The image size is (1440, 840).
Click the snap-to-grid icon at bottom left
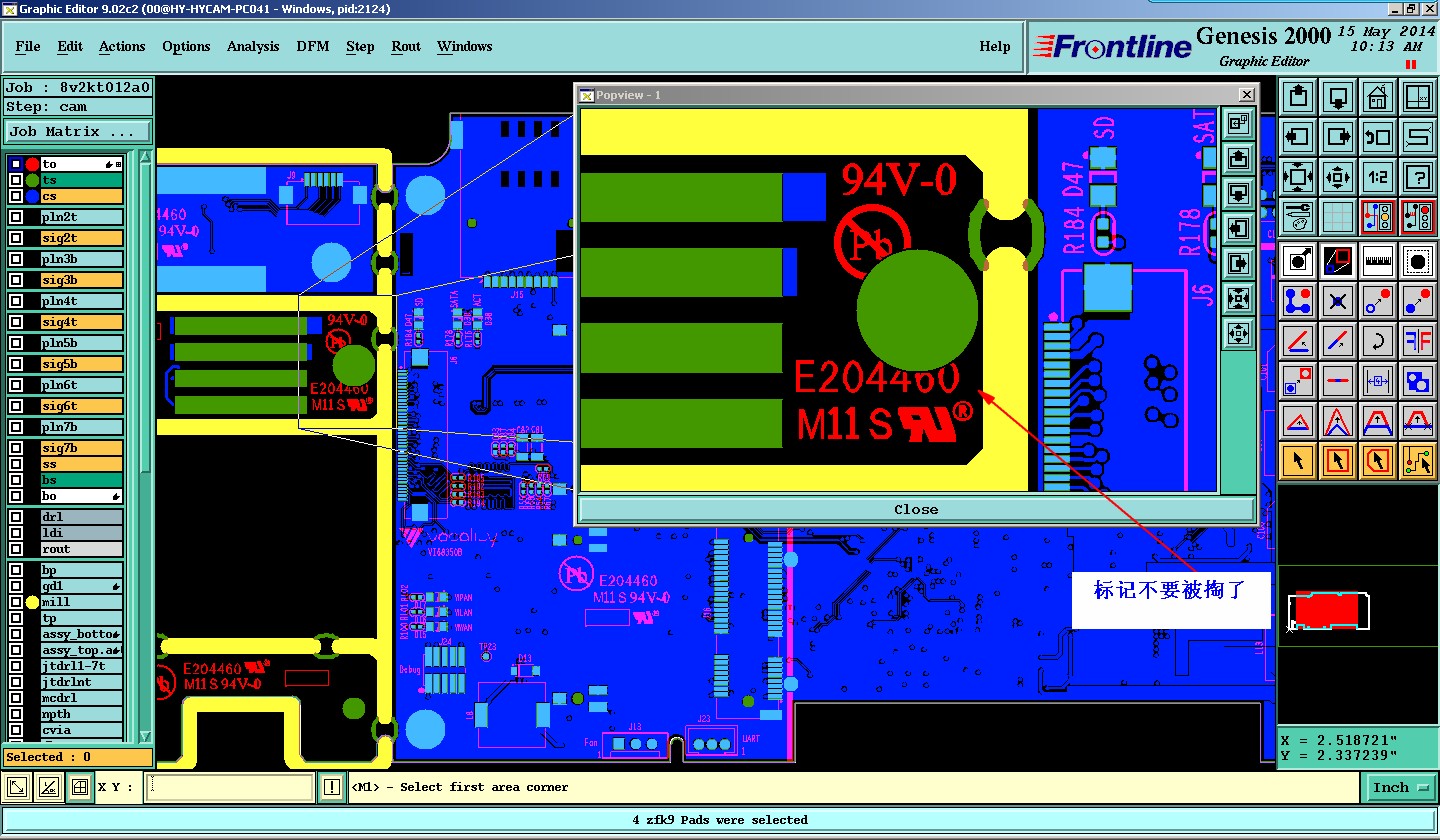[x=80, y=787]
